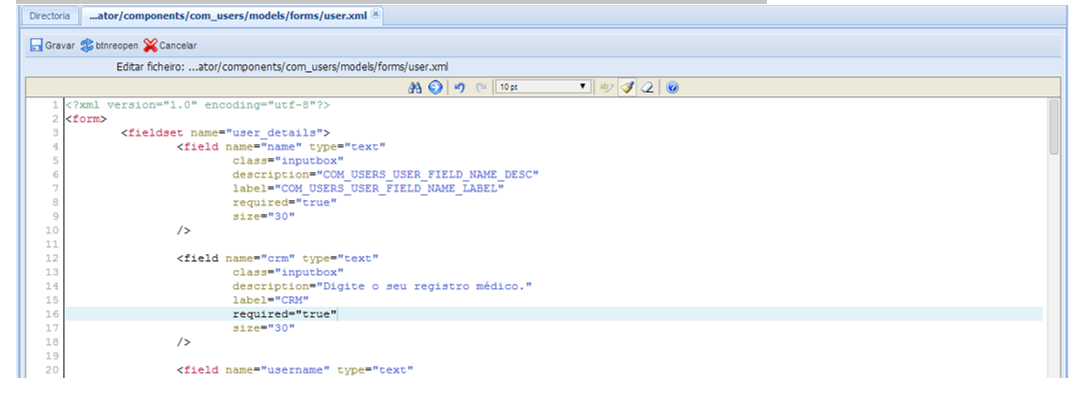This screenshot has height=394, width=1087.
Task: Click description "Digite o seu registro médico." line
Action: (x=382, y=286)
